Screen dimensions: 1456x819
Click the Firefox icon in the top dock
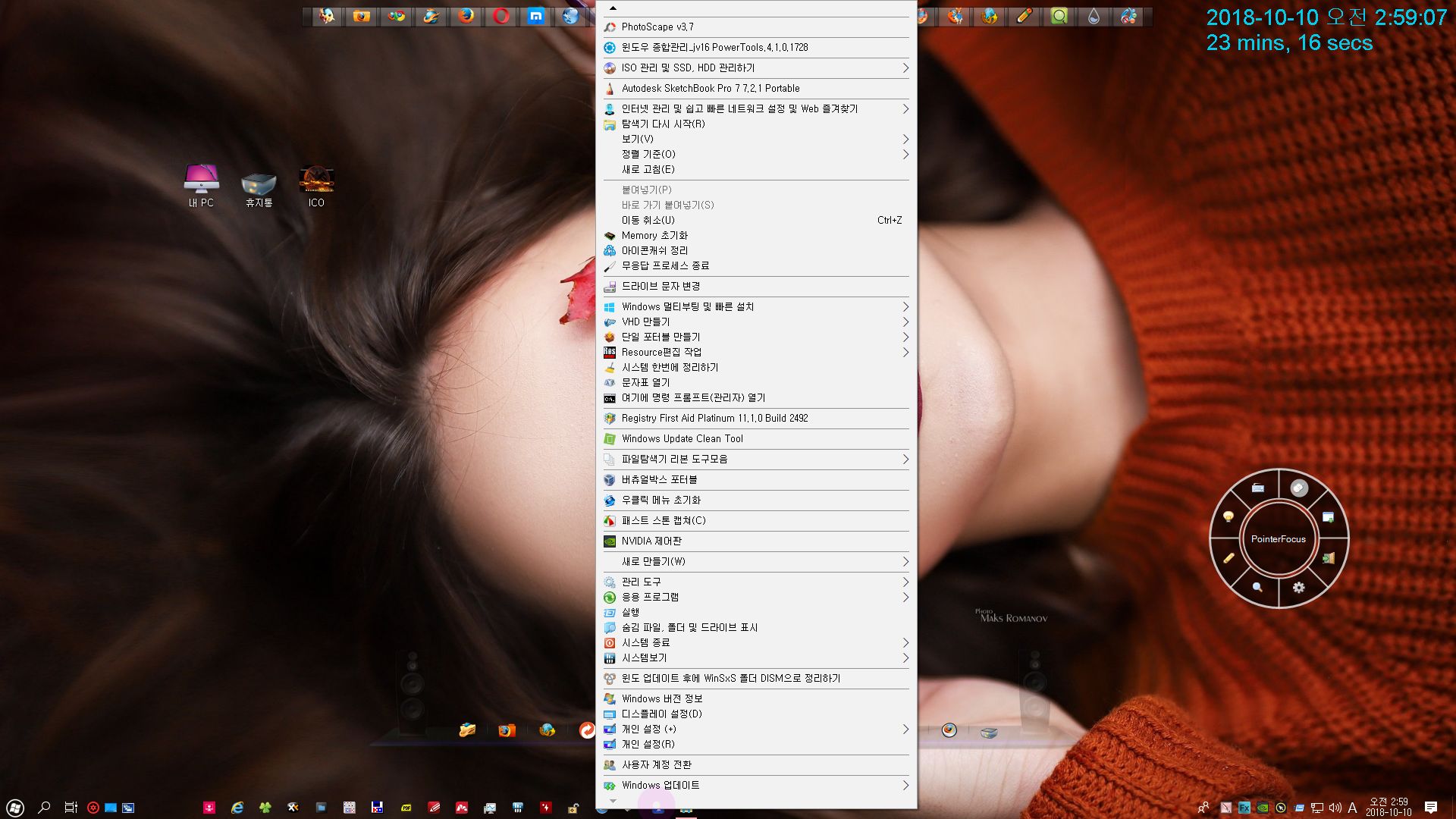click(x=466, y=16)
